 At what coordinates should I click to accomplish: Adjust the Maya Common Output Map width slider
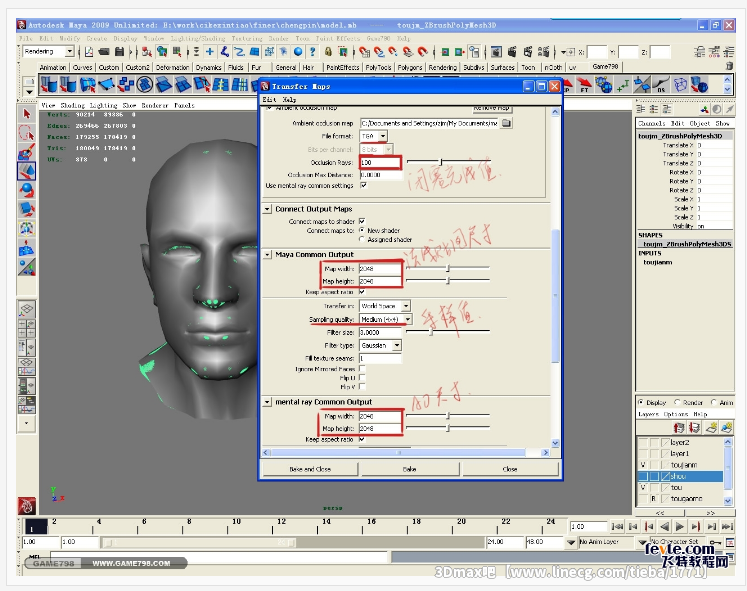click(448, 269)
